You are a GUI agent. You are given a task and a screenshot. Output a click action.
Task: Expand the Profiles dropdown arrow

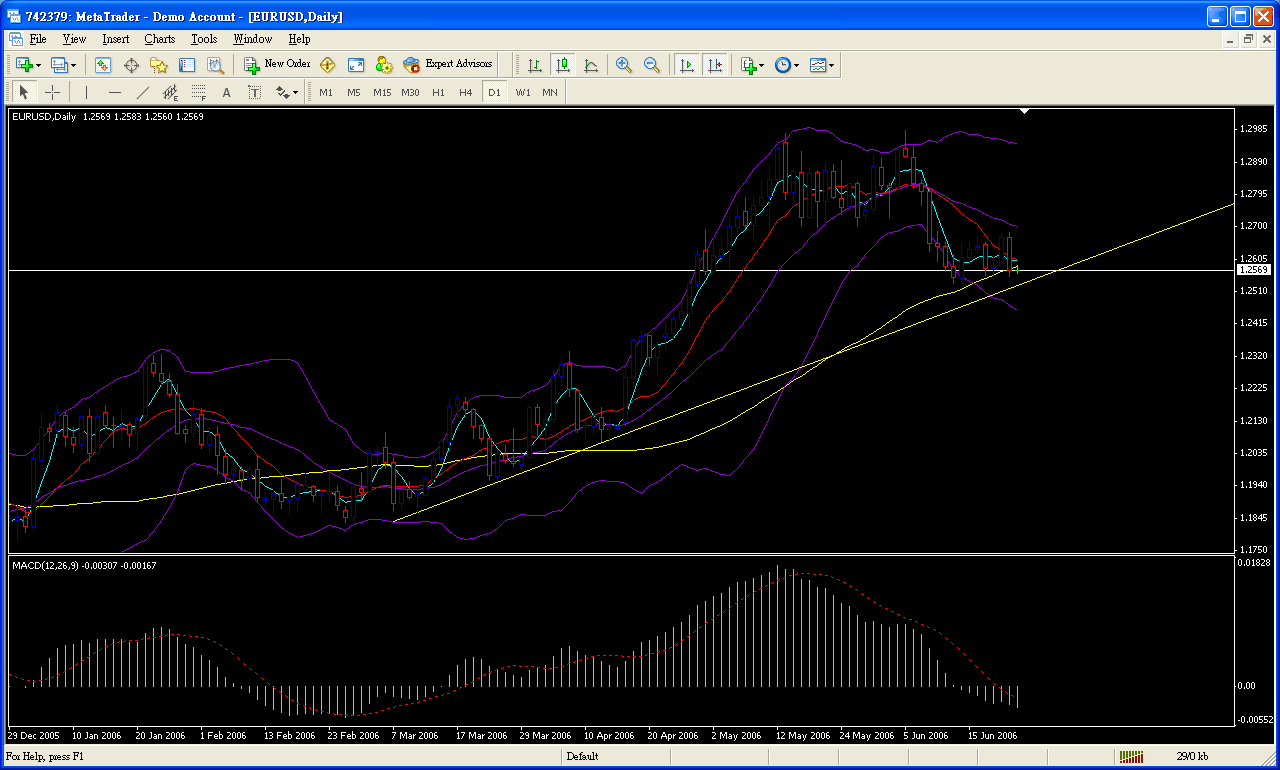(x=73, y=65)
